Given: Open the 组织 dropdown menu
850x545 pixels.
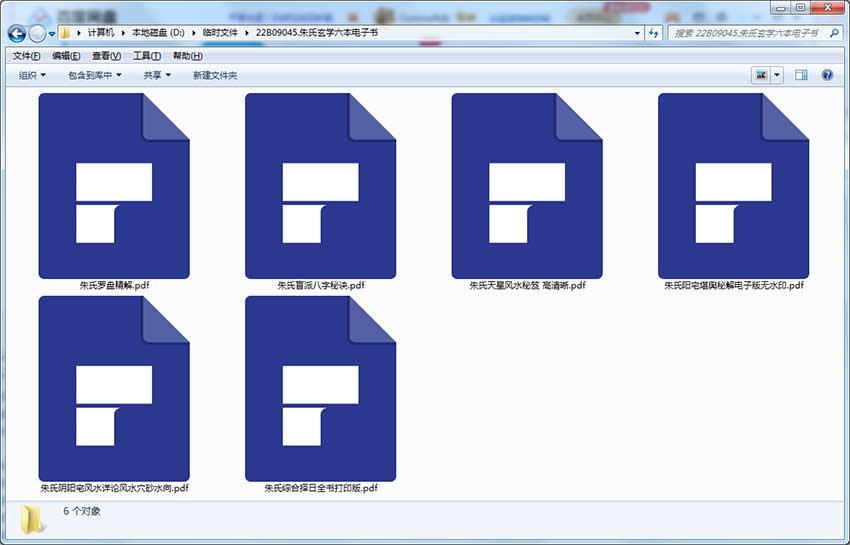Looking at the screenshot, I should click(33, 75).
